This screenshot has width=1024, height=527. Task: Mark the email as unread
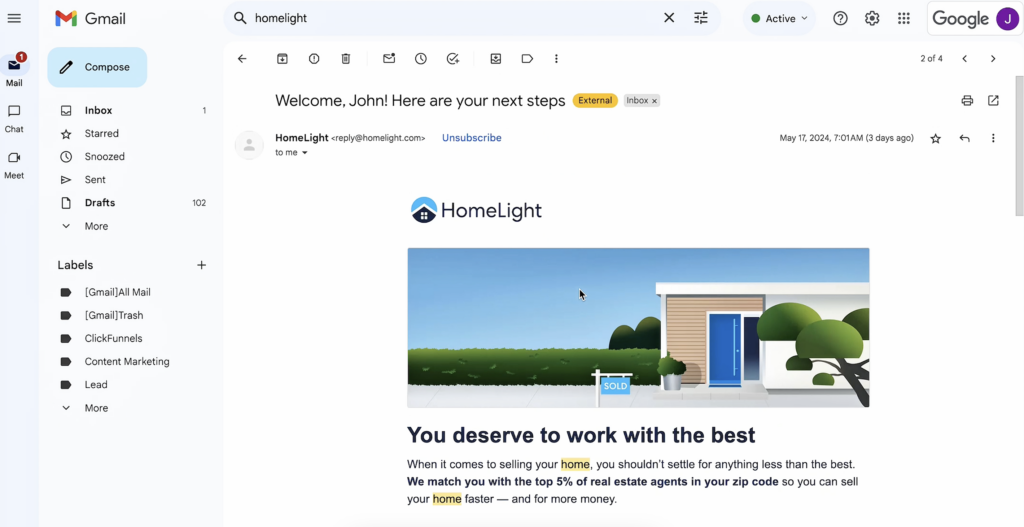click(x=389, y=59)
